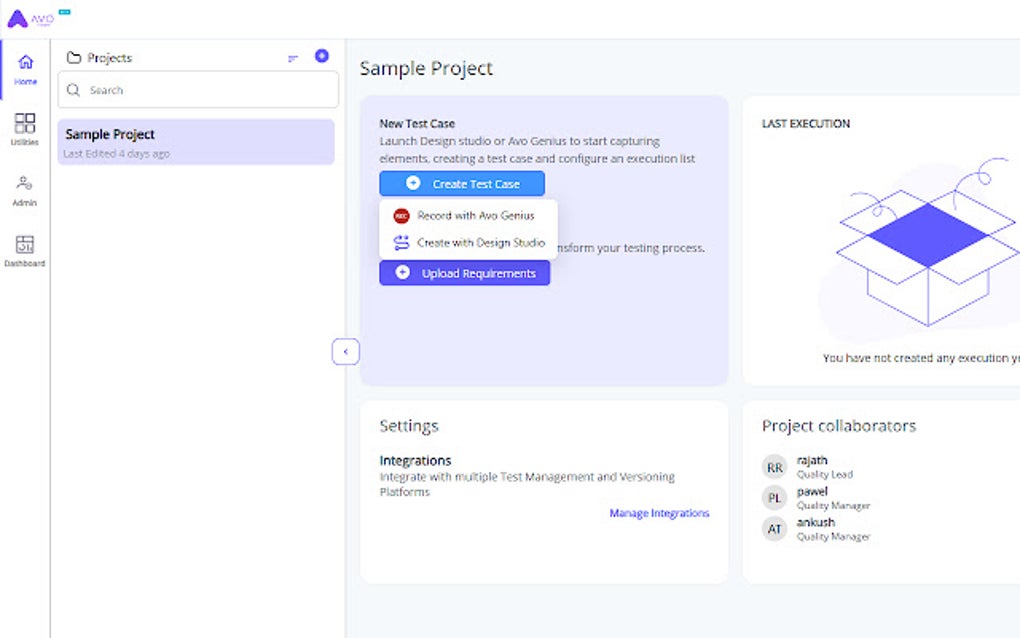
Task: Select Sample Project in projects list
Action: (196, 142)
